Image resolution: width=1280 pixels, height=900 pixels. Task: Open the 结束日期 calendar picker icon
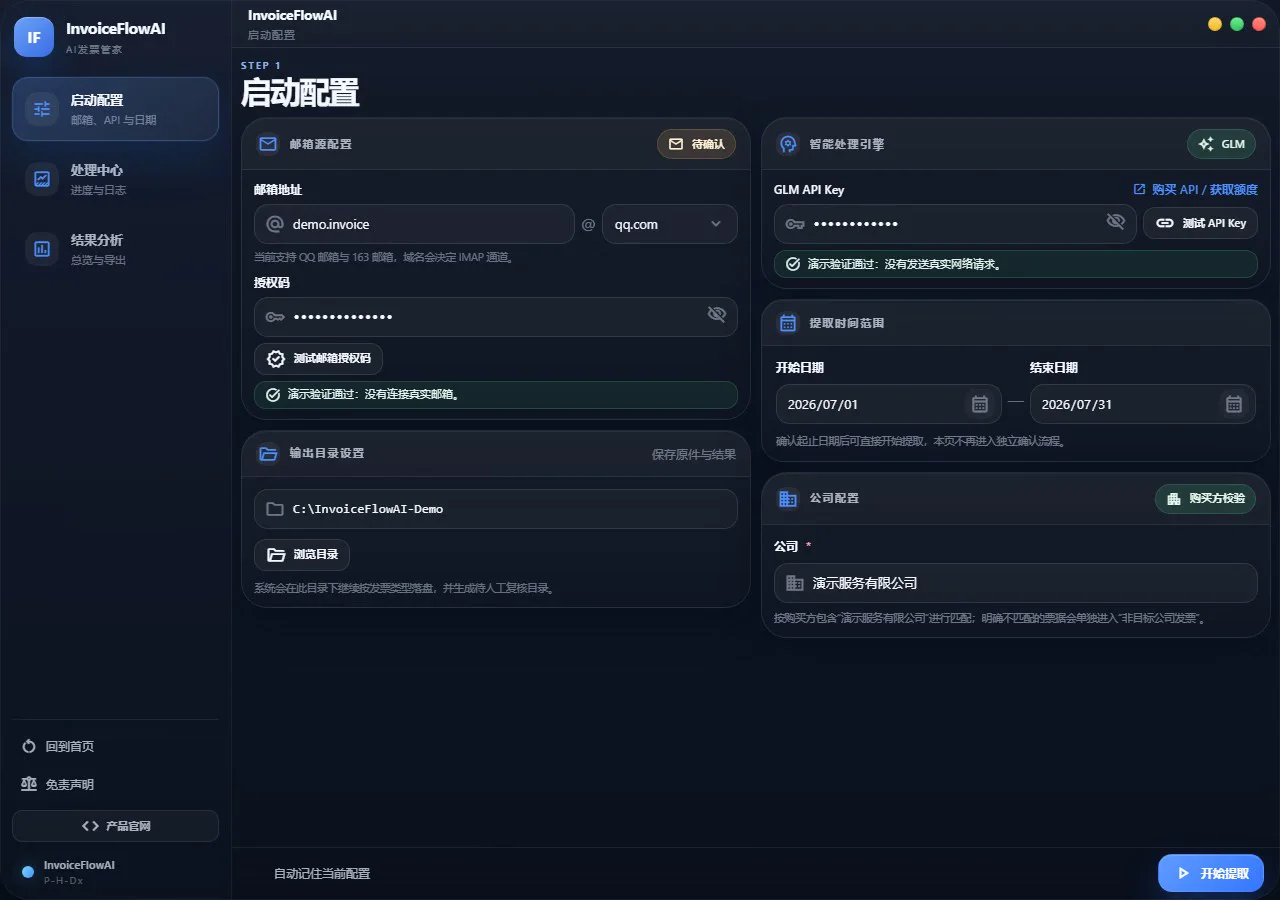1234,404
